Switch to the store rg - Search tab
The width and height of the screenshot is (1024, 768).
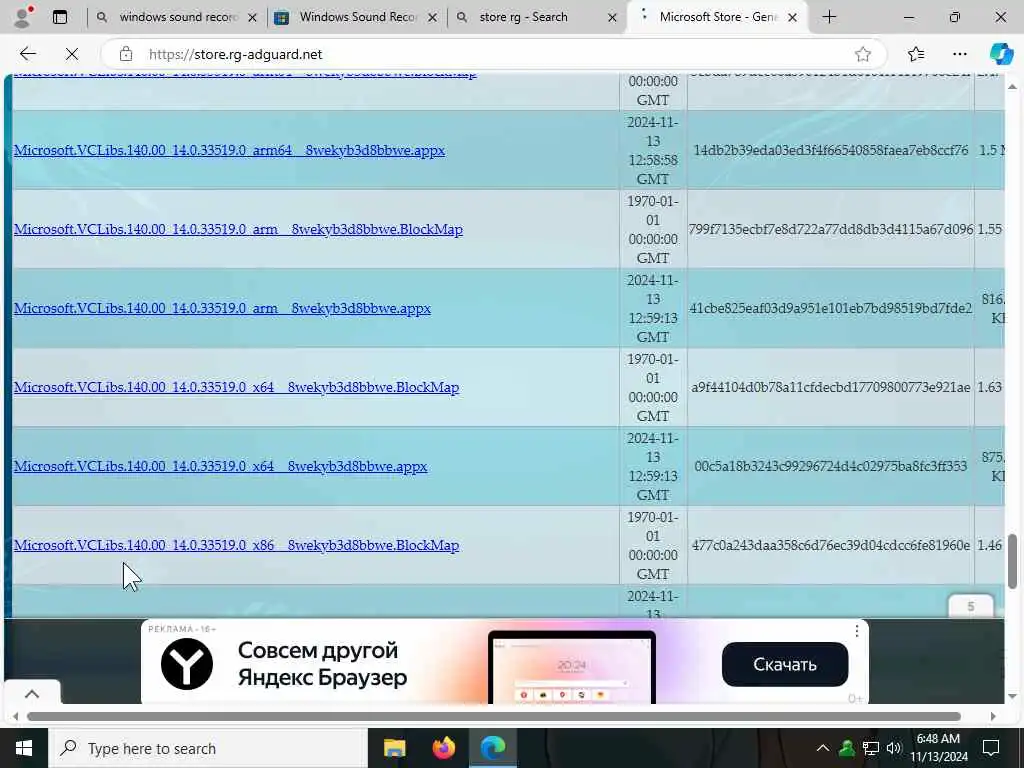pos(536,17)
